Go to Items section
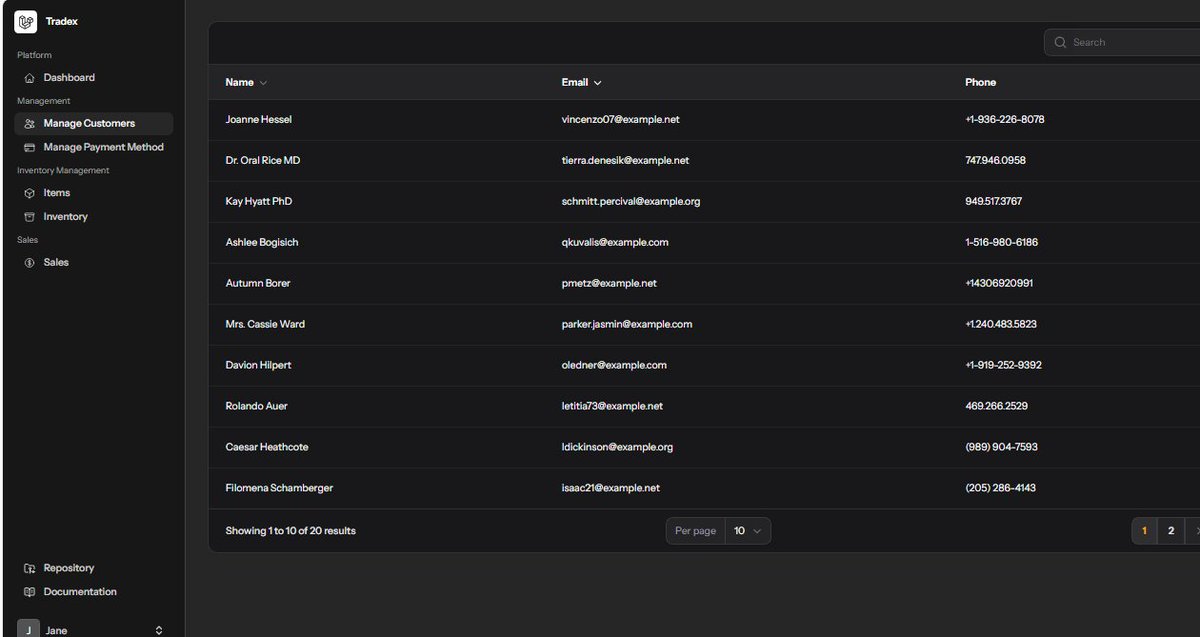Image resolution: width=1200 pixels, height=637 pixels. [94, 193]
